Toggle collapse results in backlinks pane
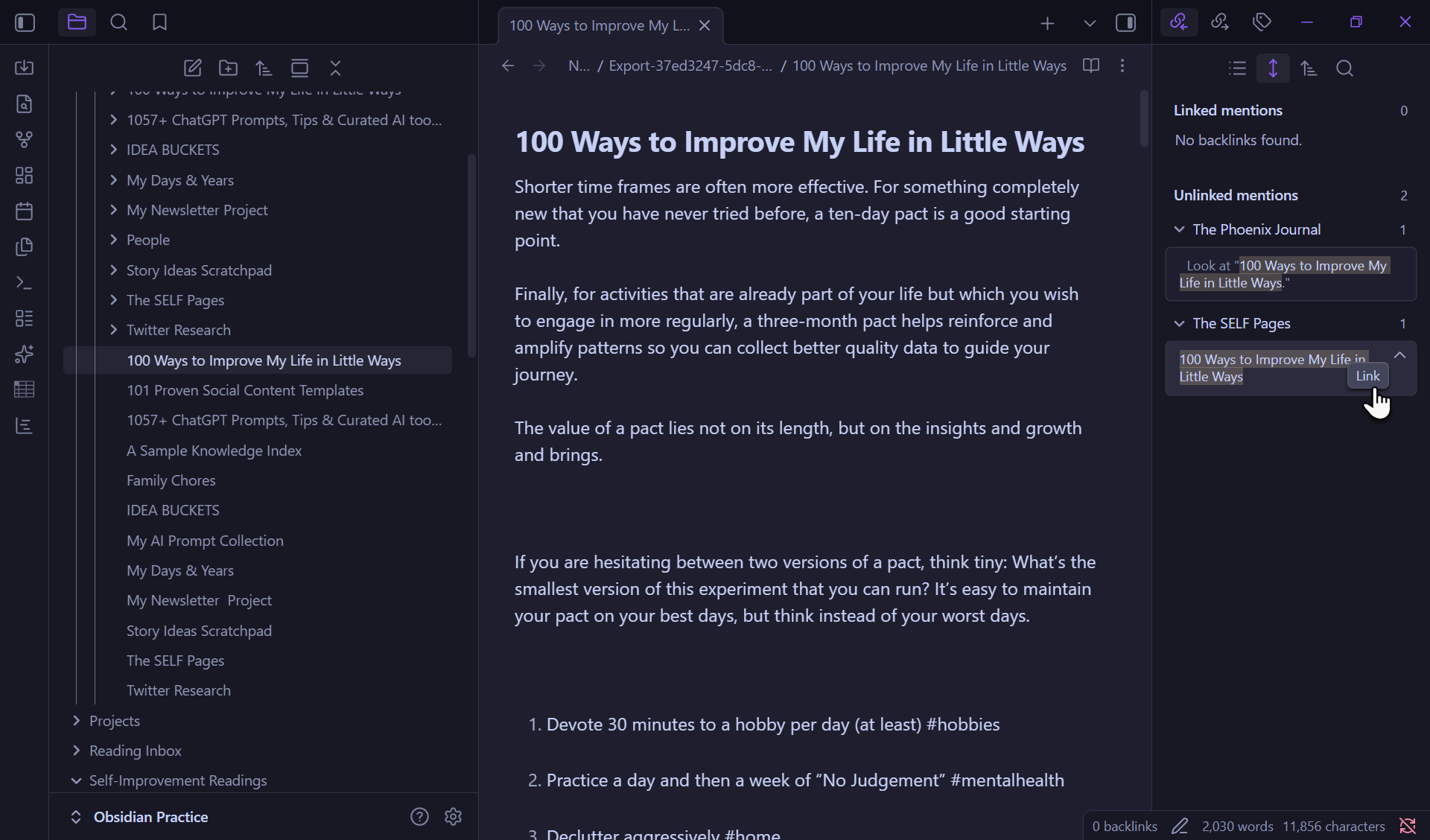Viewport: 1430px width, 840px height. (1237, 68)
